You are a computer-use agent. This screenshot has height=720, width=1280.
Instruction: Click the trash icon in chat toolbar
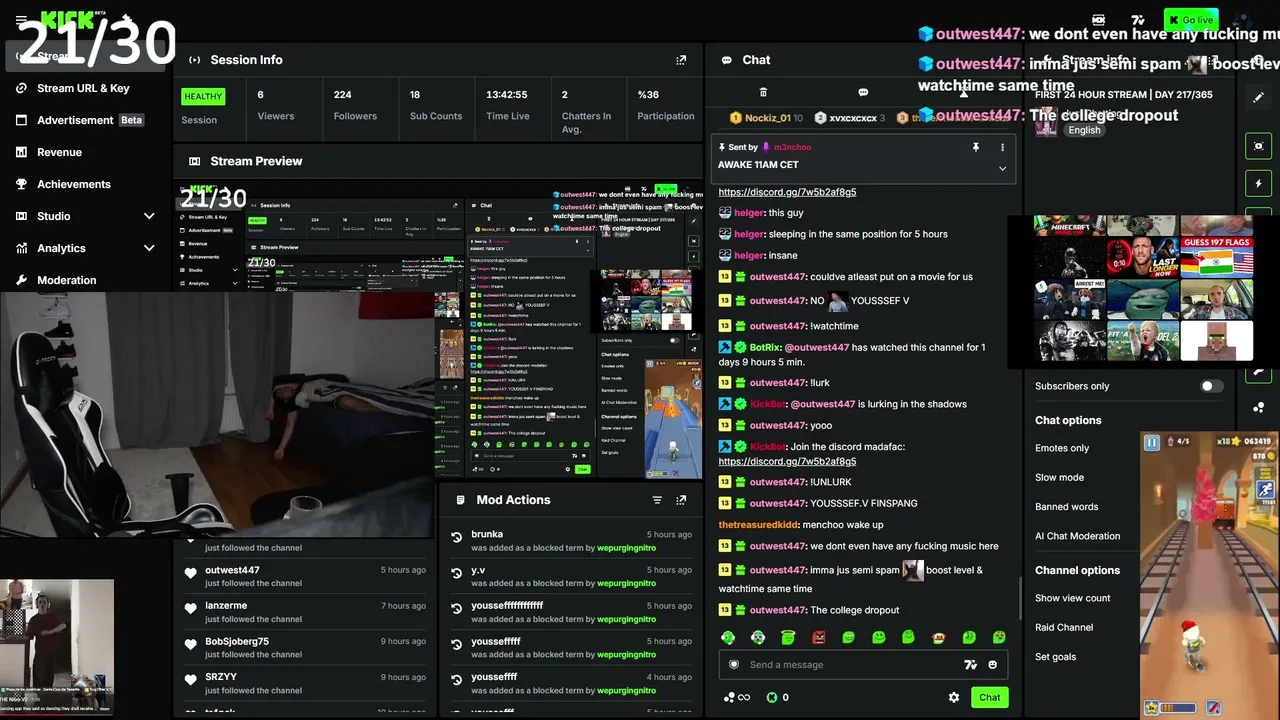(x=763, y=92)
